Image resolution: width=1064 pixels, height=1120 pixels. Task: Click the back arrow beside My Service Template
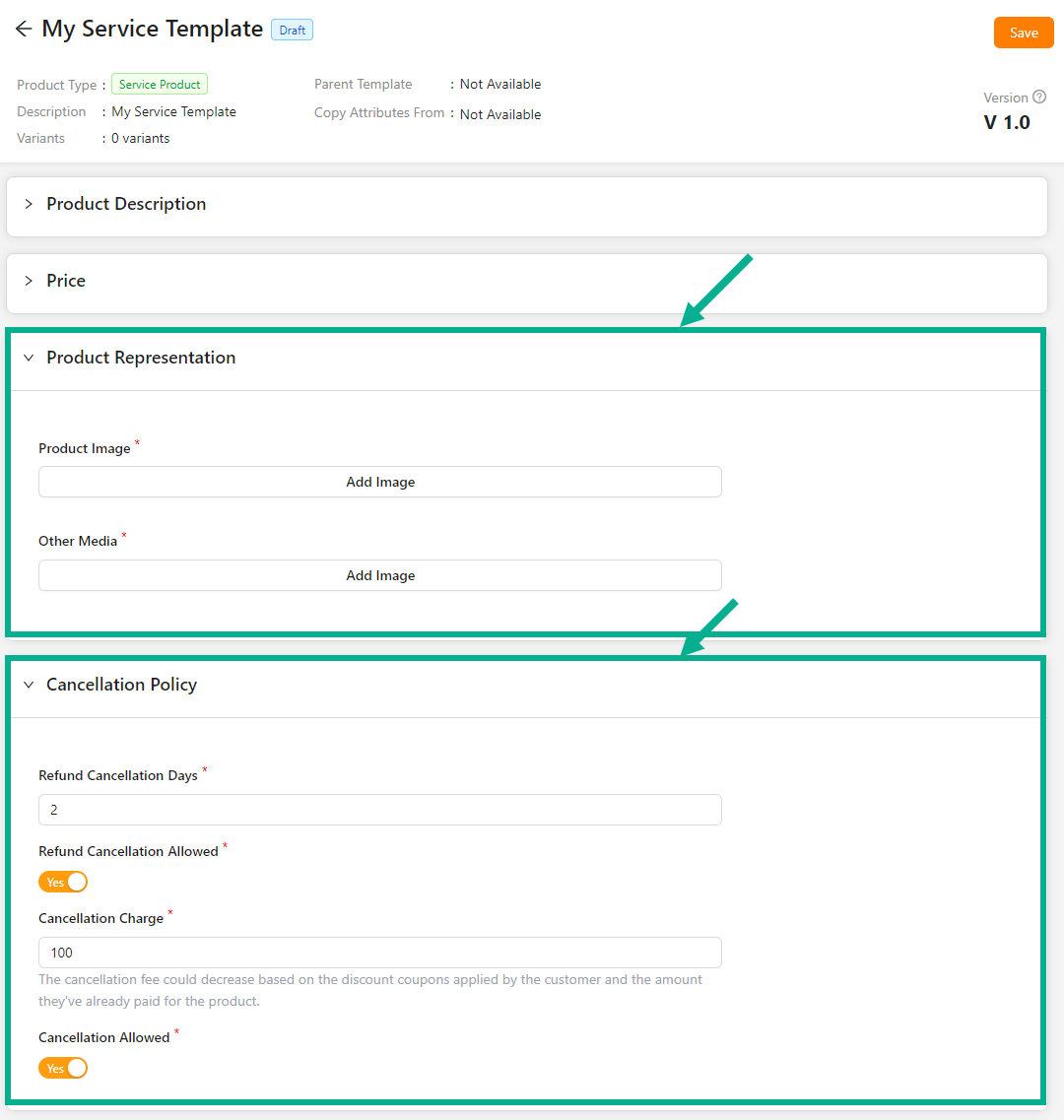pos(24,30)
